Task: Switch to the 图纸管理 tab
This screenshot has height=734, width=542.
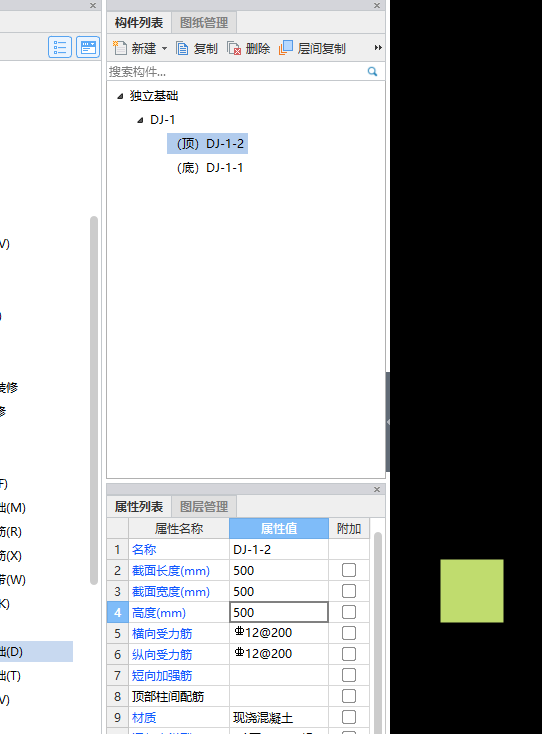Action: coord(204,22)
